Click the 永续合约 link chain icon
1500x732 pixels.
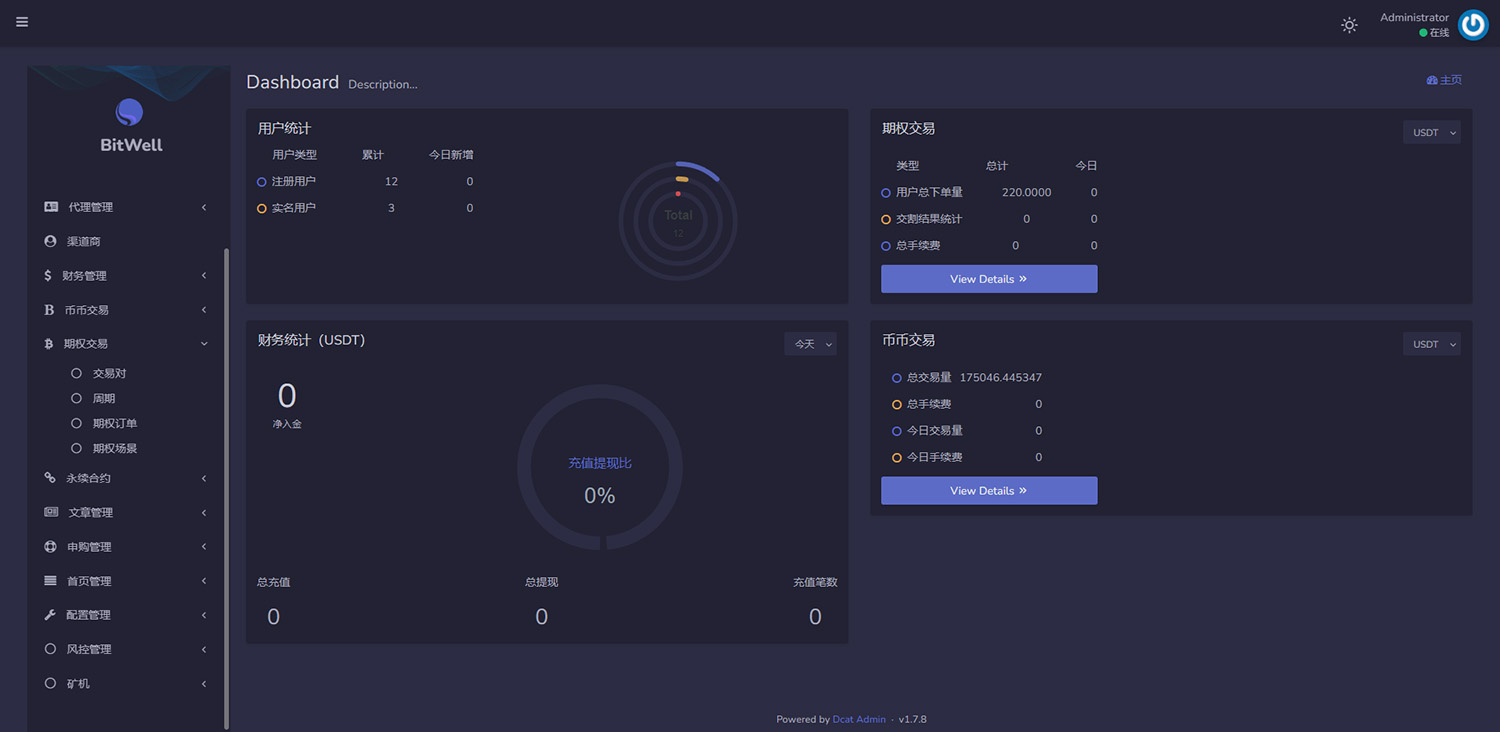point(50,478)
